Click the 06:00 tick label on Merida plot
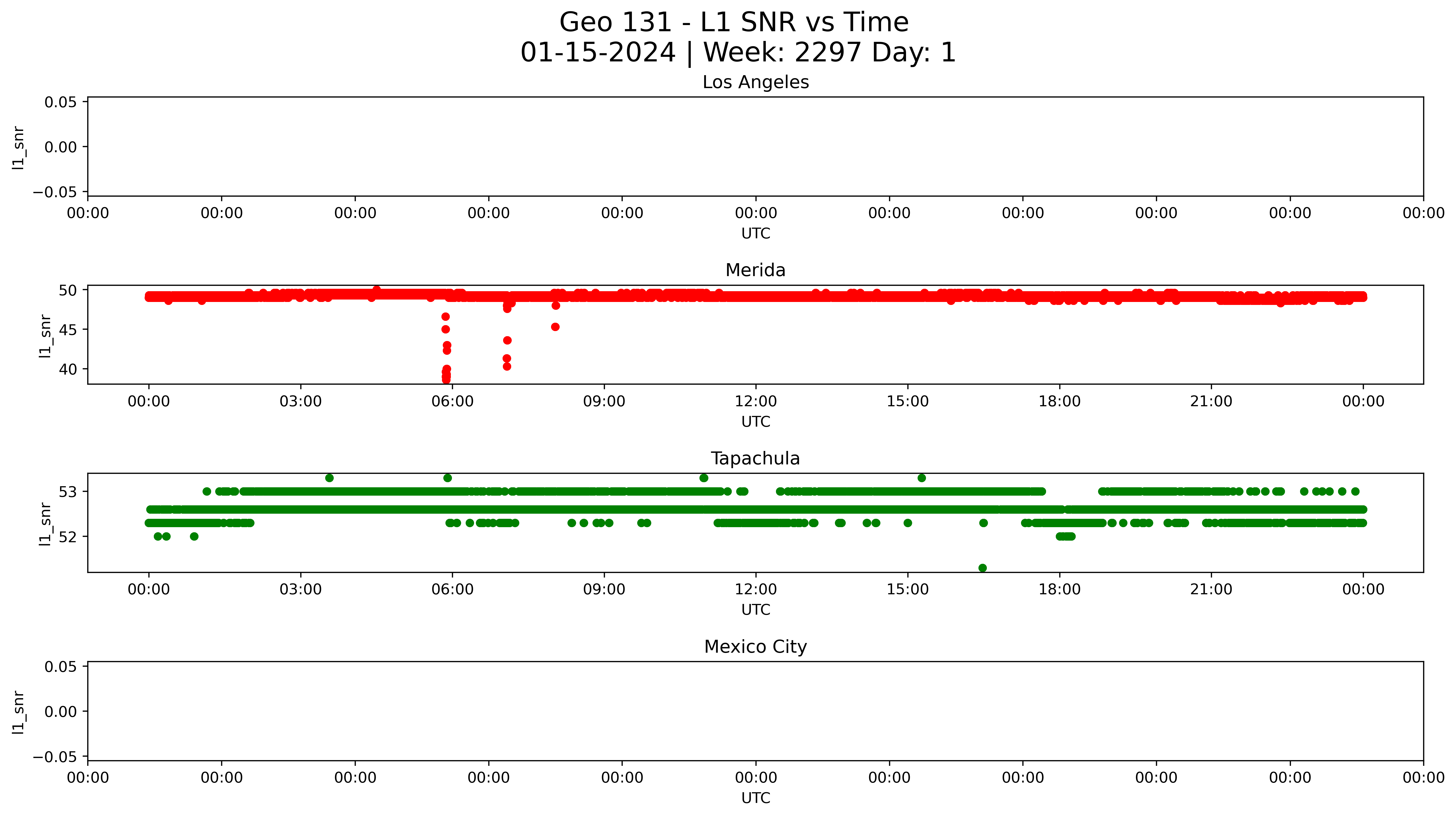 [x=452, y=401]
